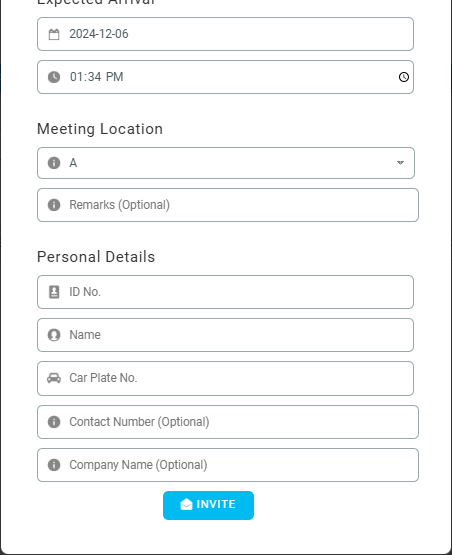
Task: Expand the Meeting Location dropdown arrow
Action: point(400,163)
